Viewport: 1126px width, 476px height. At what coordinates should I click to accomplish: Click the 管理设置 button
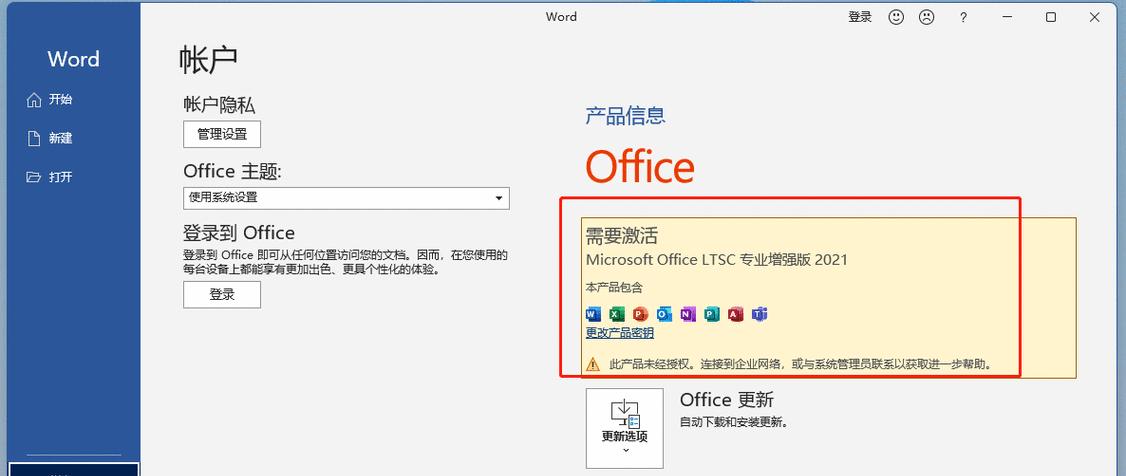coord(222,134)
